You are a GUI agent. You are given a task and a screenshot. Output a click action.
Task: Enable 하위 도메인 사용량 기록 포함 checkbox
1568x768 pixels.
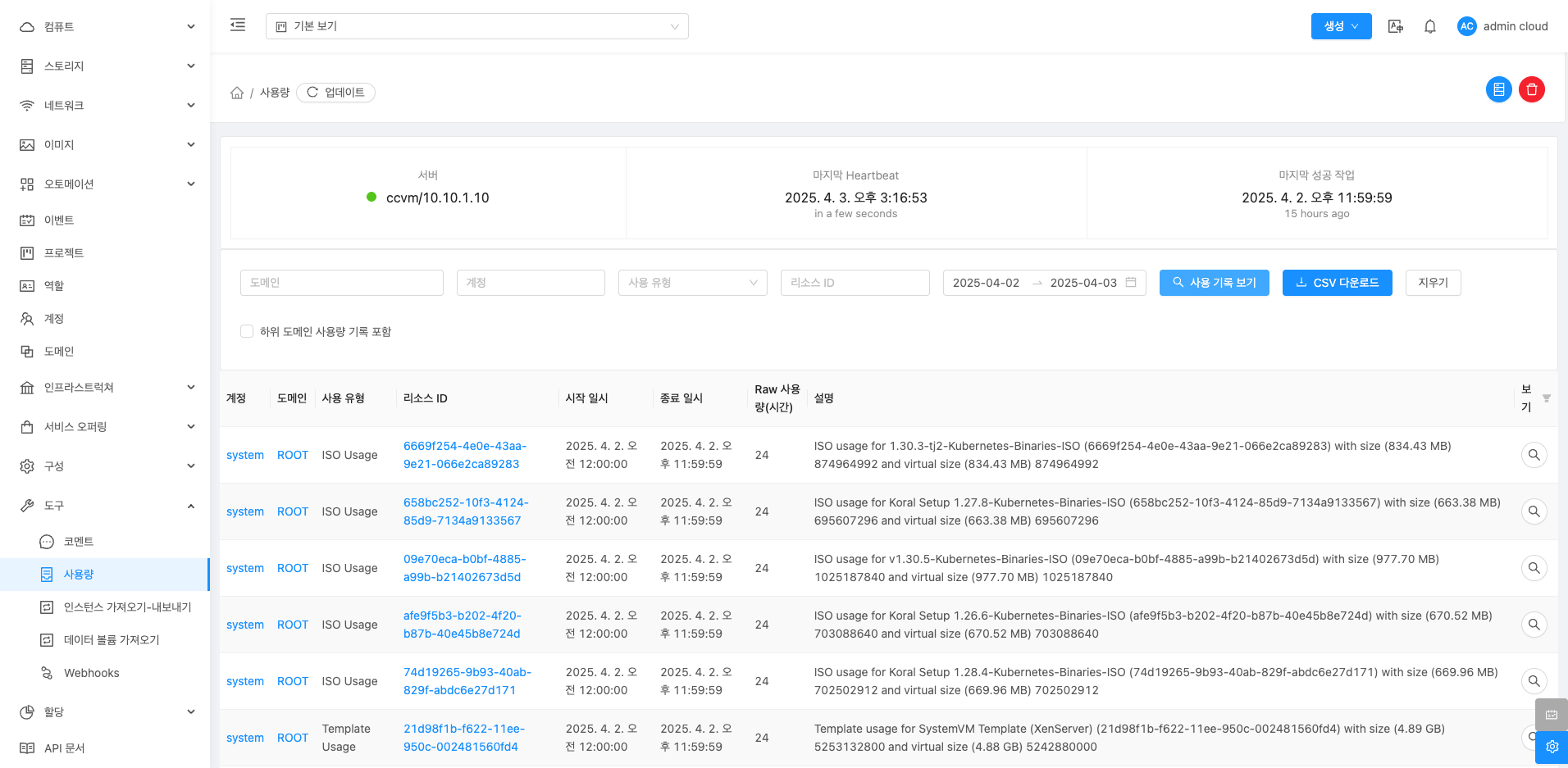247,331
